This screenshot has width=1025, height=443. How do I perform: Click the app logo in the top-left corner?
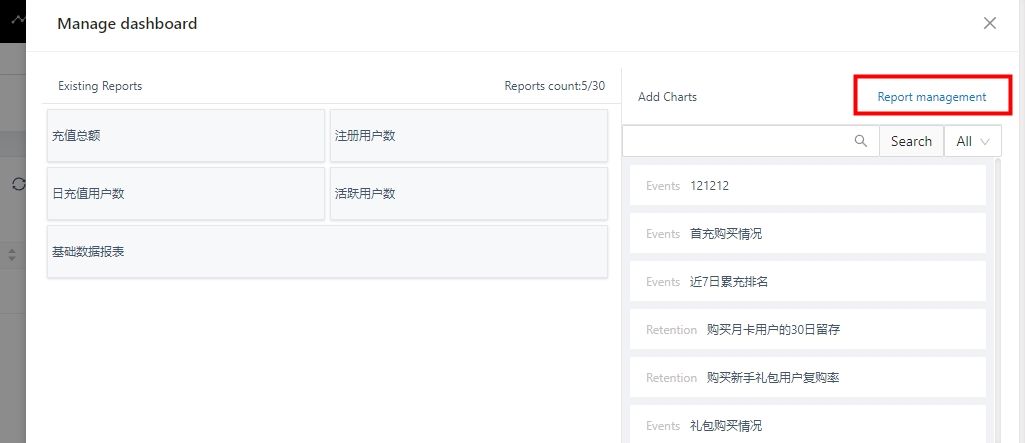[15, 19]
